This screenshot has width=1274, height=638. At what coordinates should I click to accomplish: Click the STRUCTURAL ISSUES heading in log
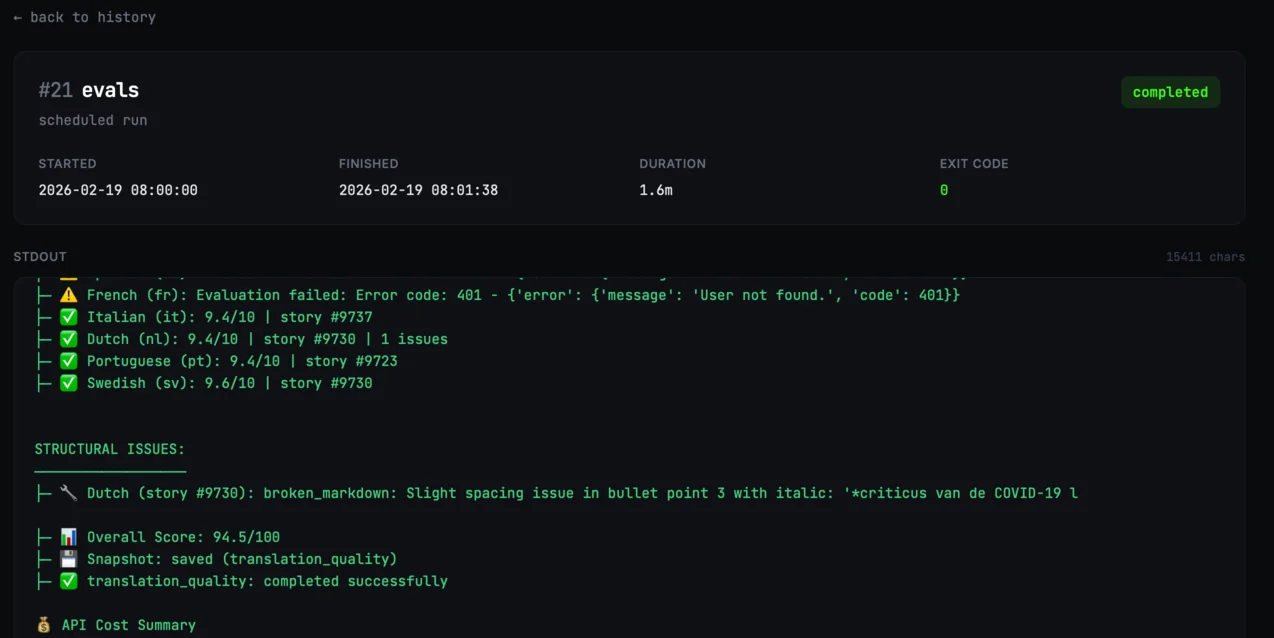(110, 449)
